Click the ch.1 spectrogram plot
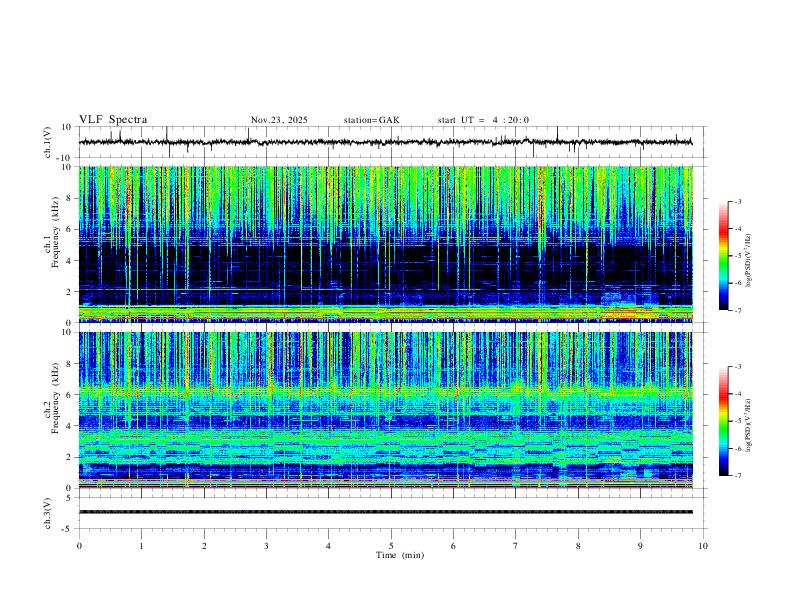 point(386,244)
